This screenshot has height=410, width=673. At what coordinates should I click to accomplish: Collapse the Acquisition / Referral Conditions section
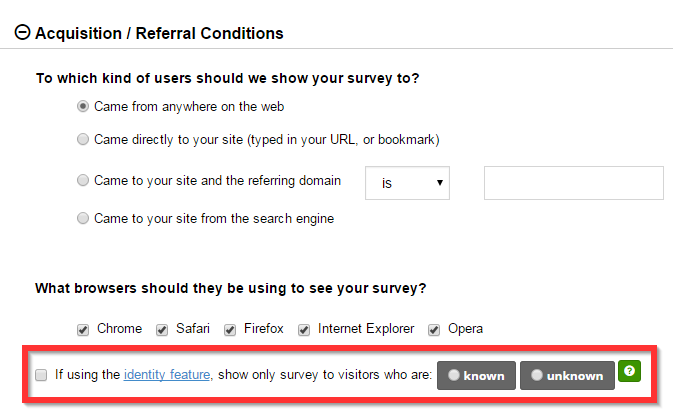[x=23, y=33]
